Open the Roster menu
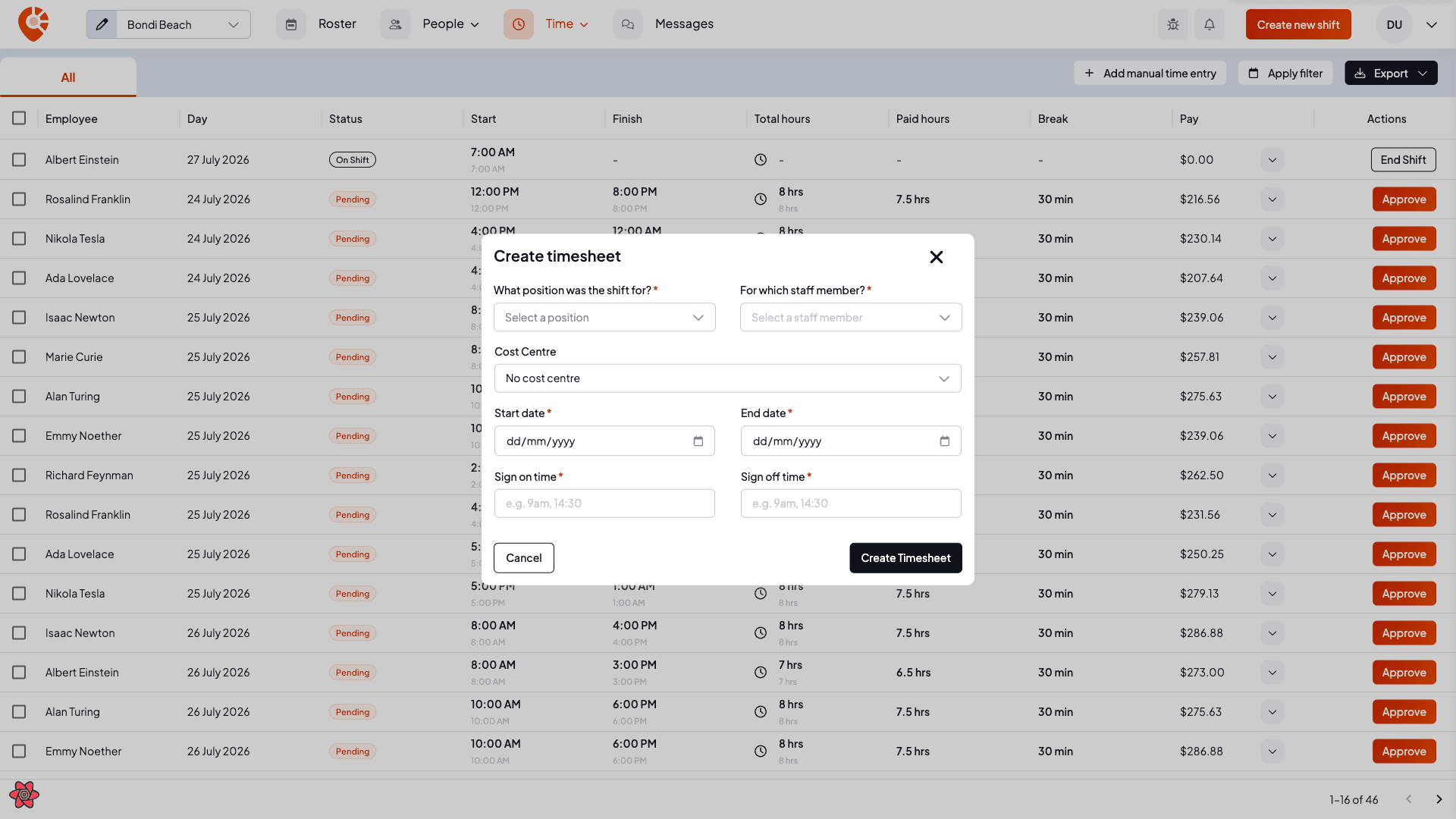Viewport: 1456px width, 819px height. click(337, 24)
